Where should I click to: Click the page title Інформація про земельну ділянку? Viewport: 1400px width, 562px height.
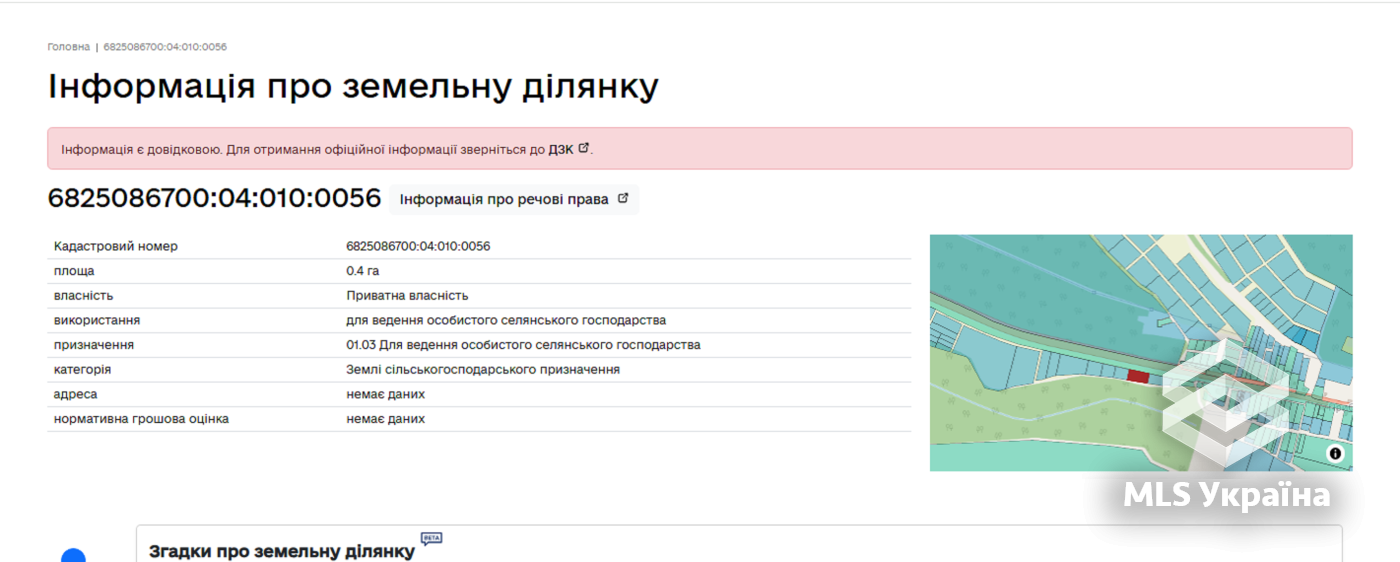[x=353, y=87]
